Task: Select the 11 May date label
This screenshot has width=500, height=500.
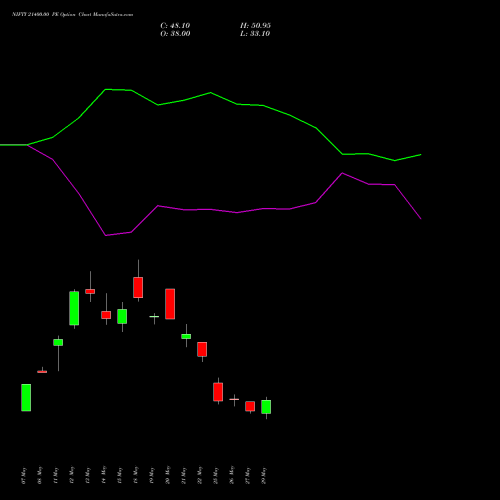Action: [56, 475]
